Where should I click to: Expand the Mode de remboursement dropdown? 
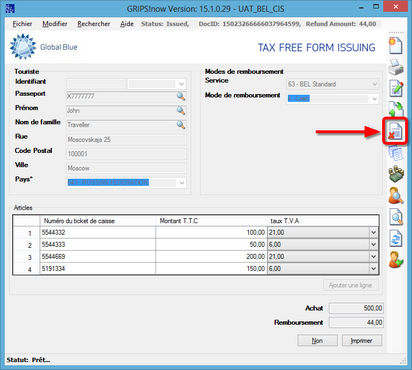tap(374, 99)
